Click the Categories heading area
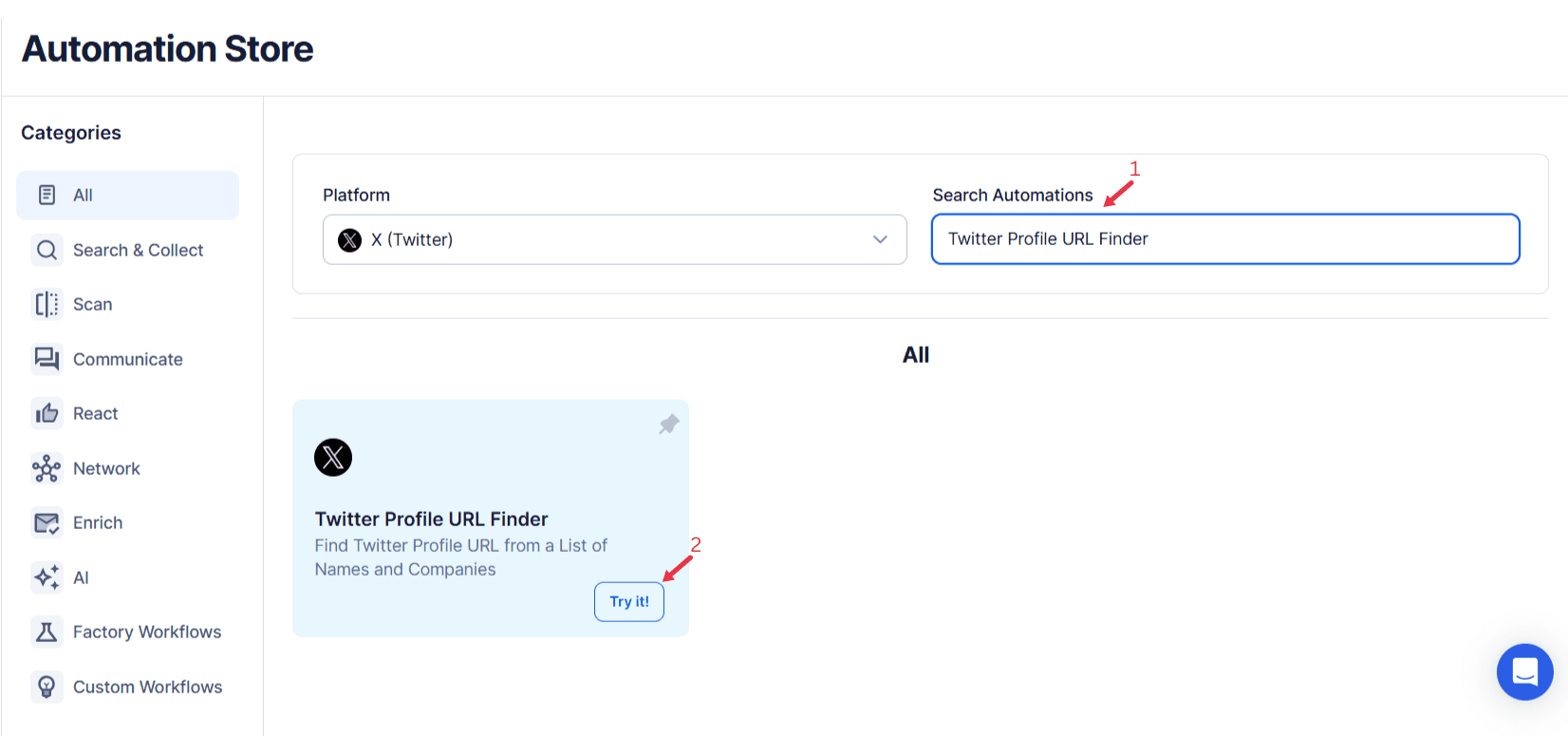The image size is (1568, 736). pos(70,133)
